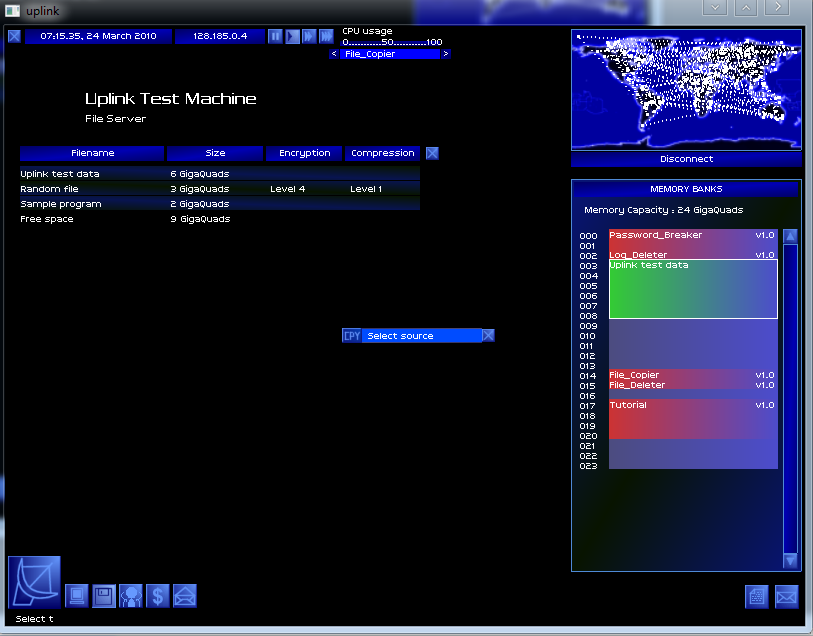
Task: Open the finances dollar icon
Action: coord(158,596)
